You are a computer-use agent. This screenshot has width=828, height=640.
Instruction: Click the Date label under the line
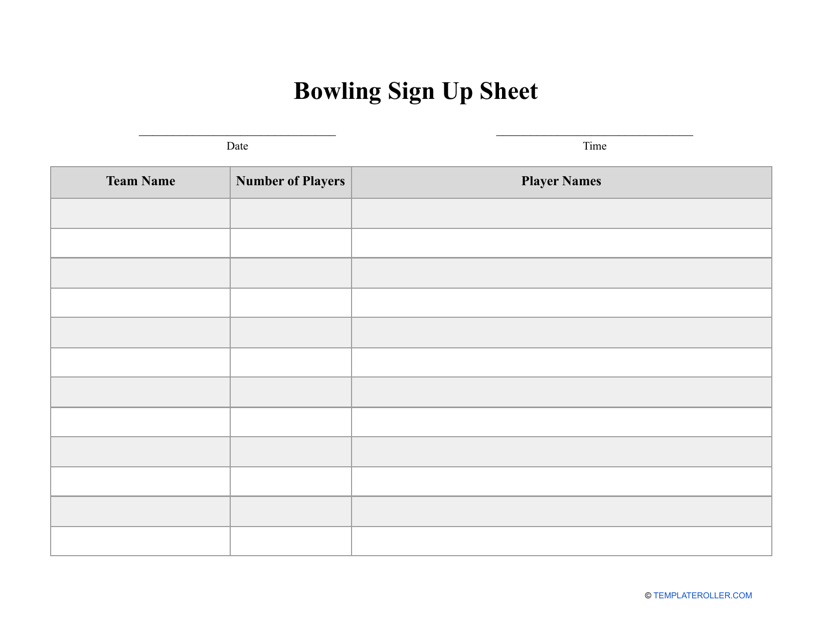pos(237,146)
